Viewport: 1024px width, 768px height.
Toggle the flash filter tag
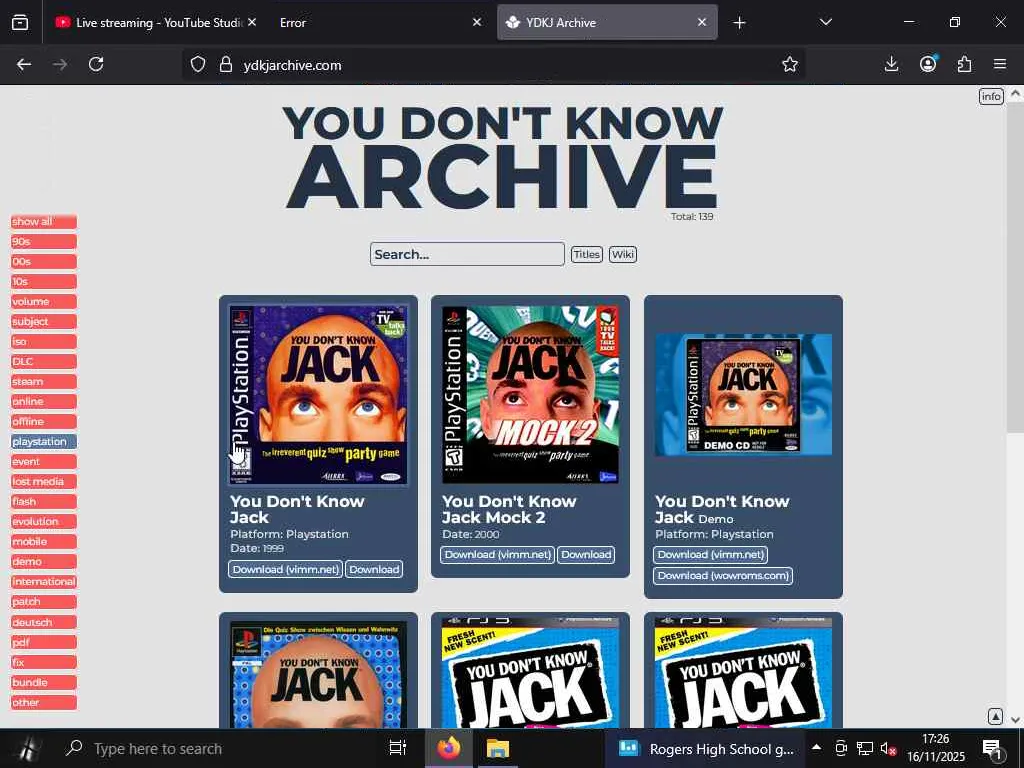pos(44,502)
